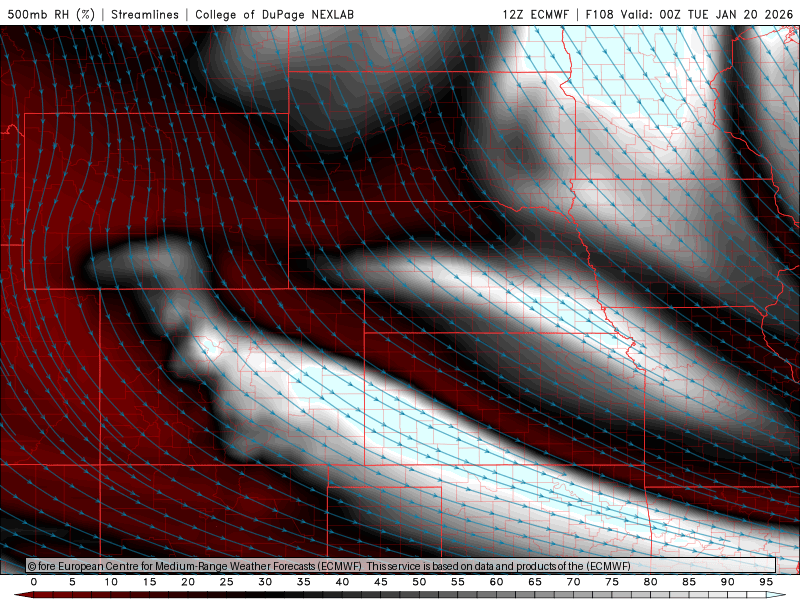The width and height of the screenshot is (800, 600).
Task: Click the "5" colorbar scale label
Action: [x=72, y=582]
